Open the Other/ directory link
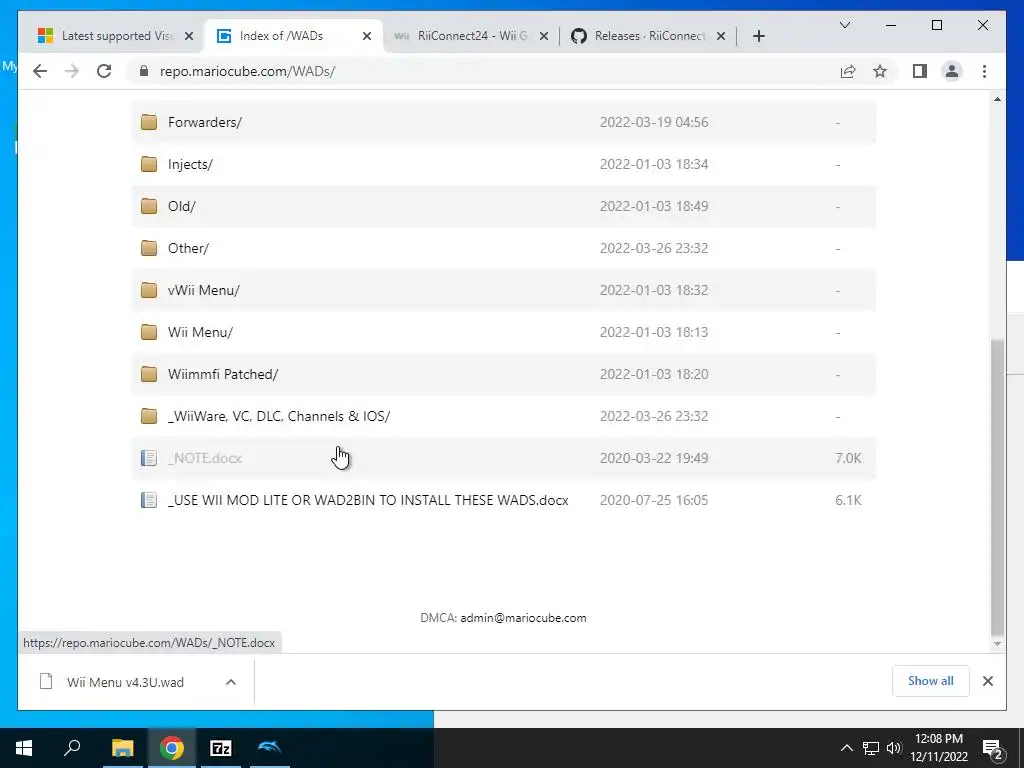 click(x=188, y=248)
